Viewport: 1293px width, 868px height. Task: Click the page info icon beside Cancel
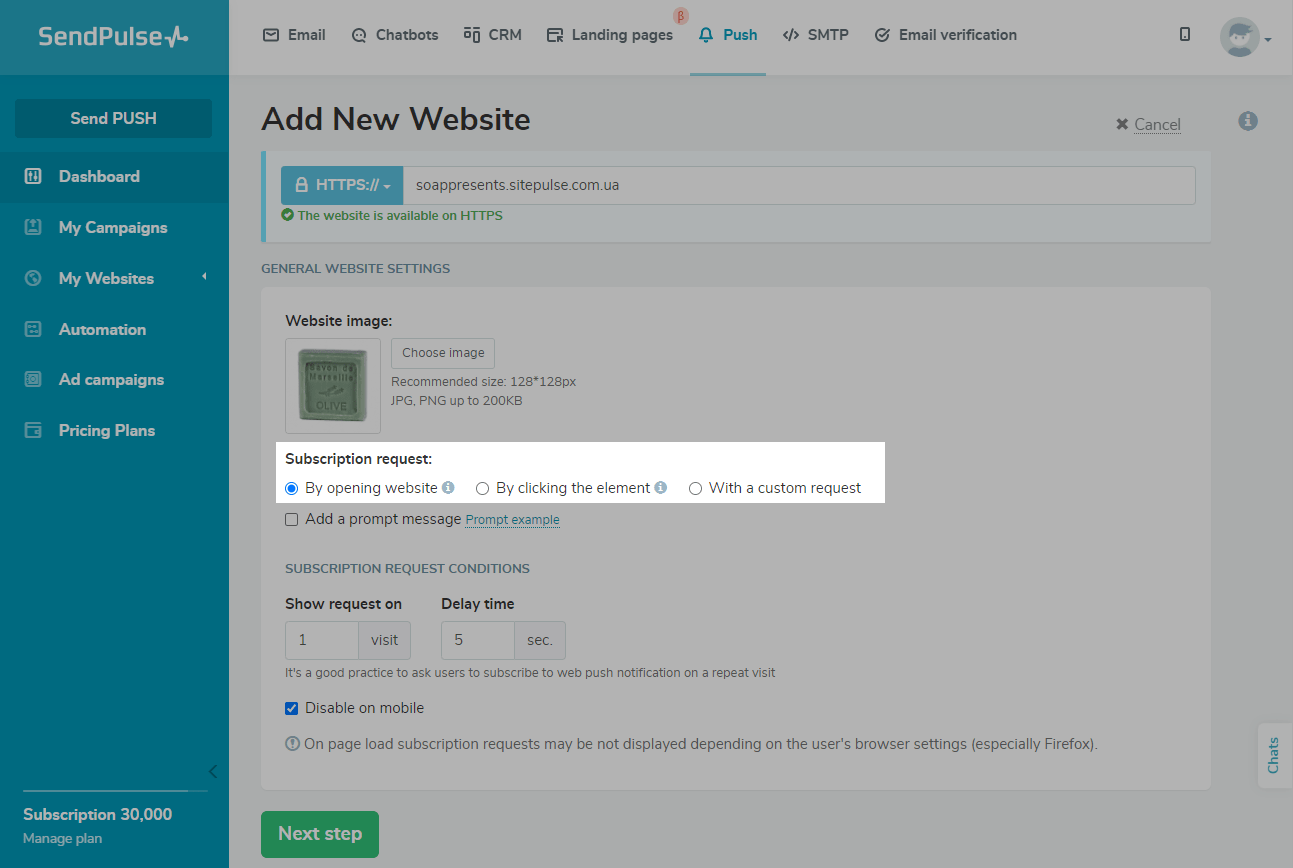[x=1247, y=121]
